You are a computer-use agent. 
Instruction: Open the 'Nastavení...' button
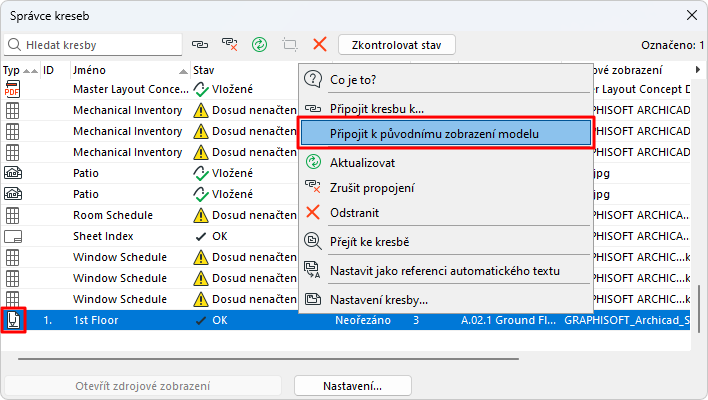click(353, 385)
